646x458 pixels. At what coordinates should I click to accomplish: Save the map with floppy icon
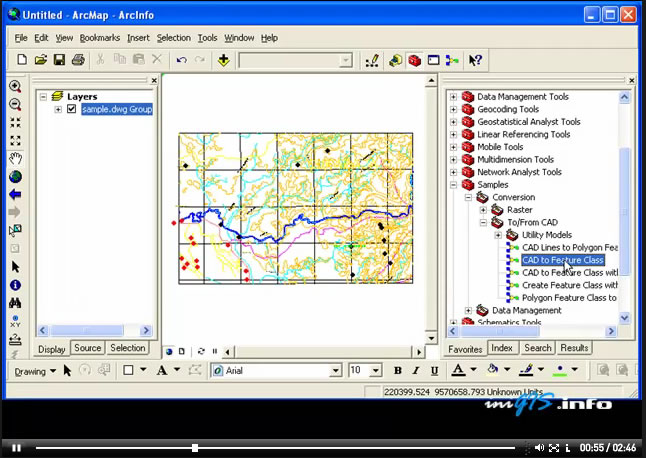click(59, 60)
